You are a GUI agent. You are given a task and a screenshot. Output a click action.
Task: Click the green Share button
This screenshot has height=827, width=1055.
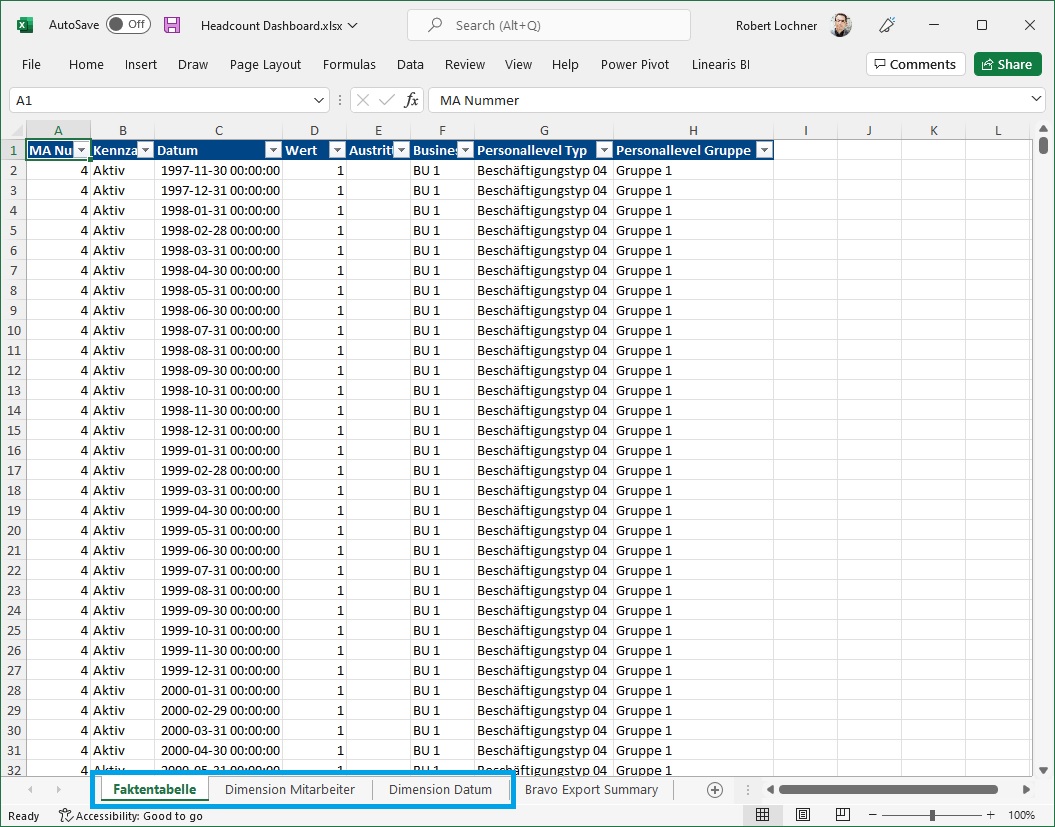tap(1007, 63)
